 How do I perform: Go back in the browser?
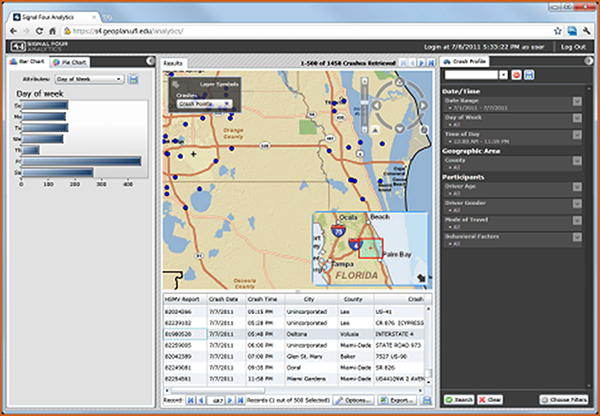[x=13, y=31]
